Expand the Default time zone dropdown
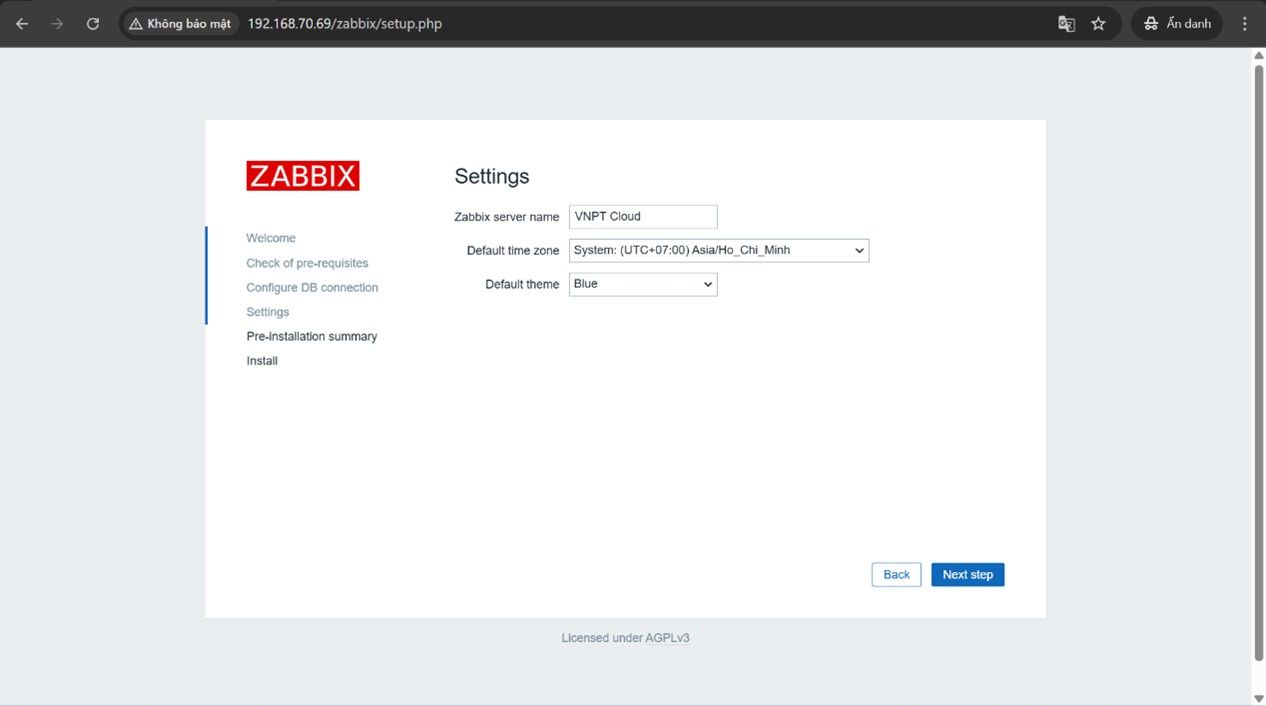Screen dimensions: 1266x706 coord(718,250)
